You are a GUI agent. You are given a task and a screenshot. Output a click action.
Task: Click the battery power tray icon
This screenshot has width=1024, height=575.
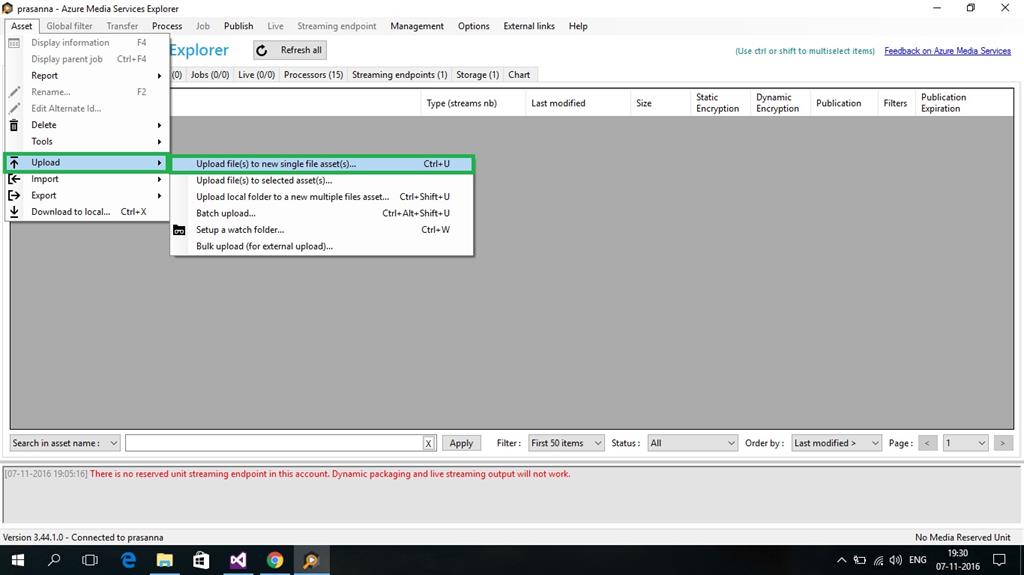pyautogui.click(x=860, y=560)
